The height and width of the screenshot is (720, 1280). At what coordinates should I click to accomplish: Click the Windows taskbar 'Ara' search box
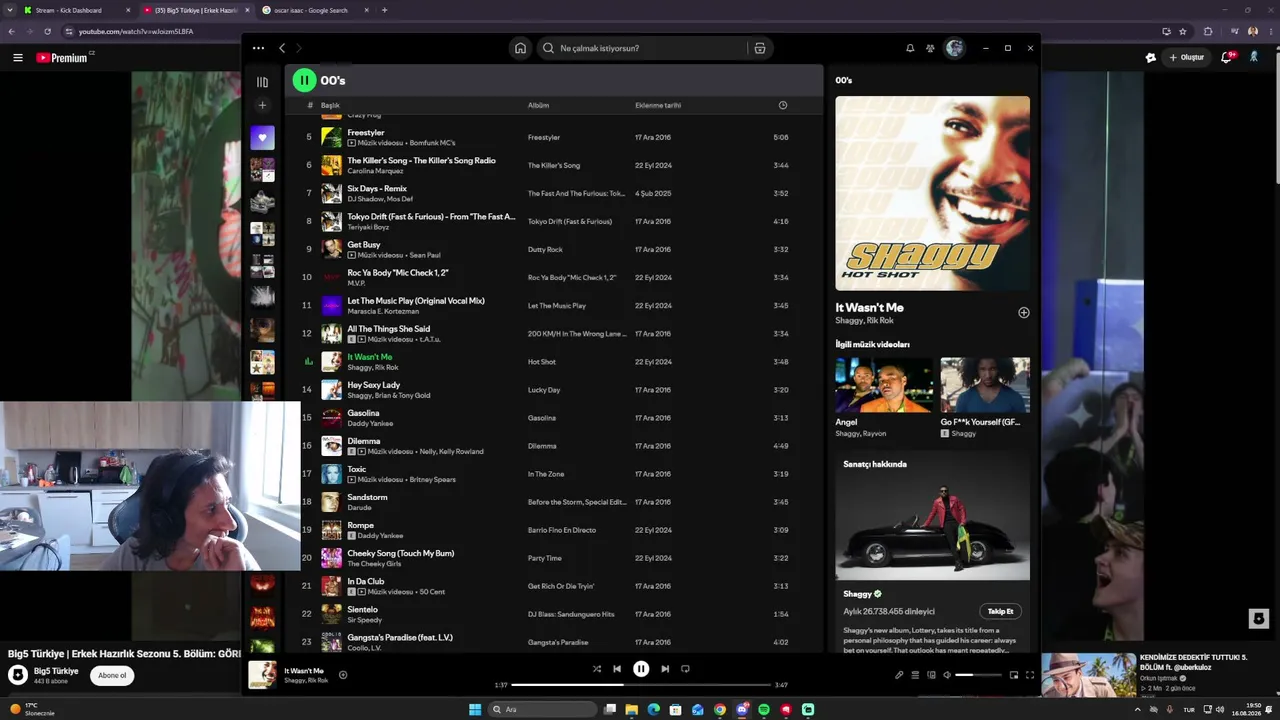(544, 710)
